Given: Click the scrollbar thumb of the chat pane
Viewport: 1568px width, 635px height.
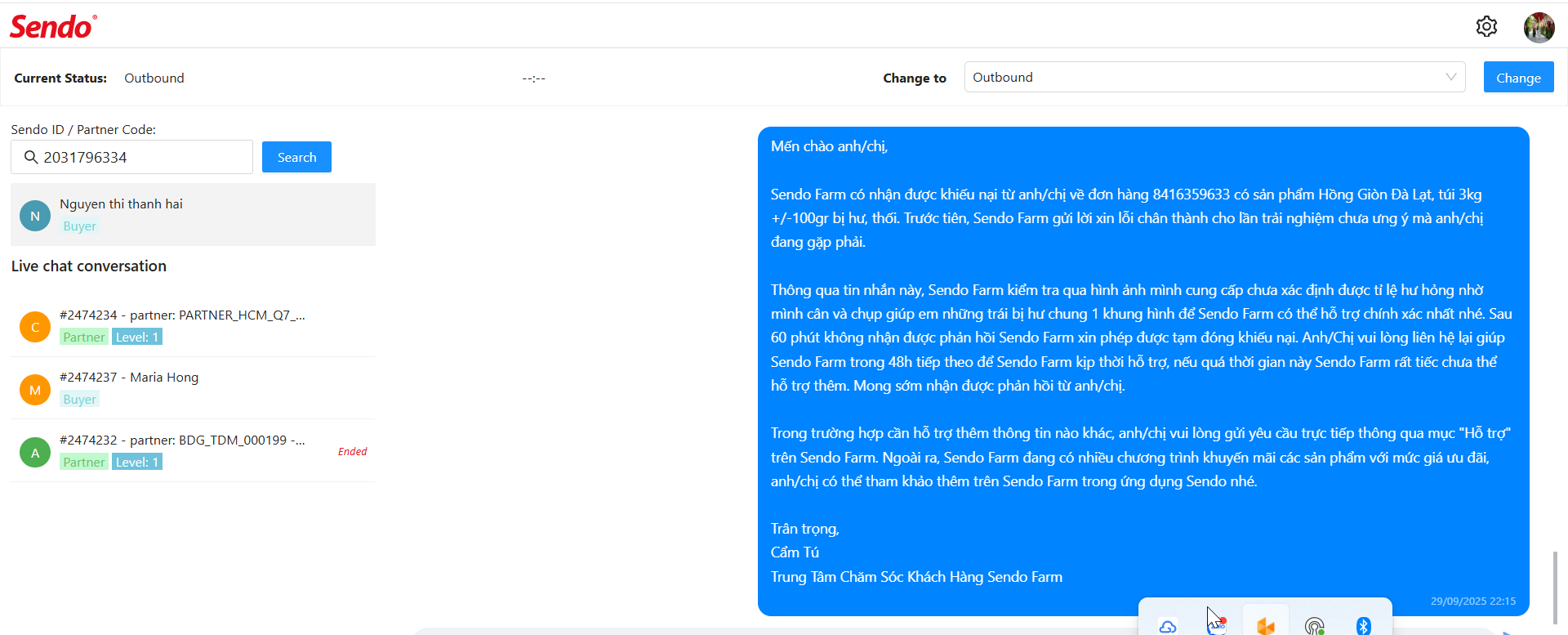Looking at the screenshot, I should click(1555, 587).
